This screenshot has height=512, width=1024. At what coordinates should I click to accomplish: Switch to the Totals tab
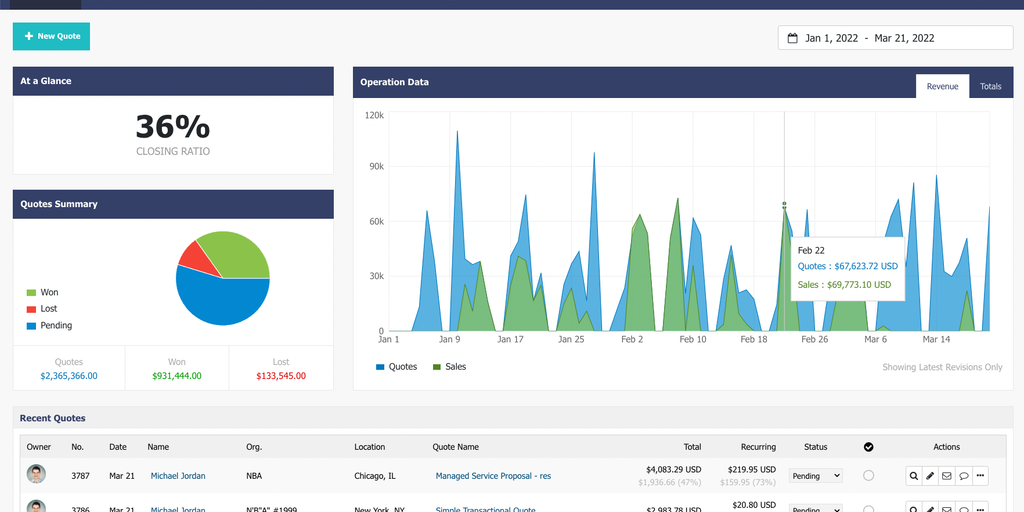[x=990, y=86]
